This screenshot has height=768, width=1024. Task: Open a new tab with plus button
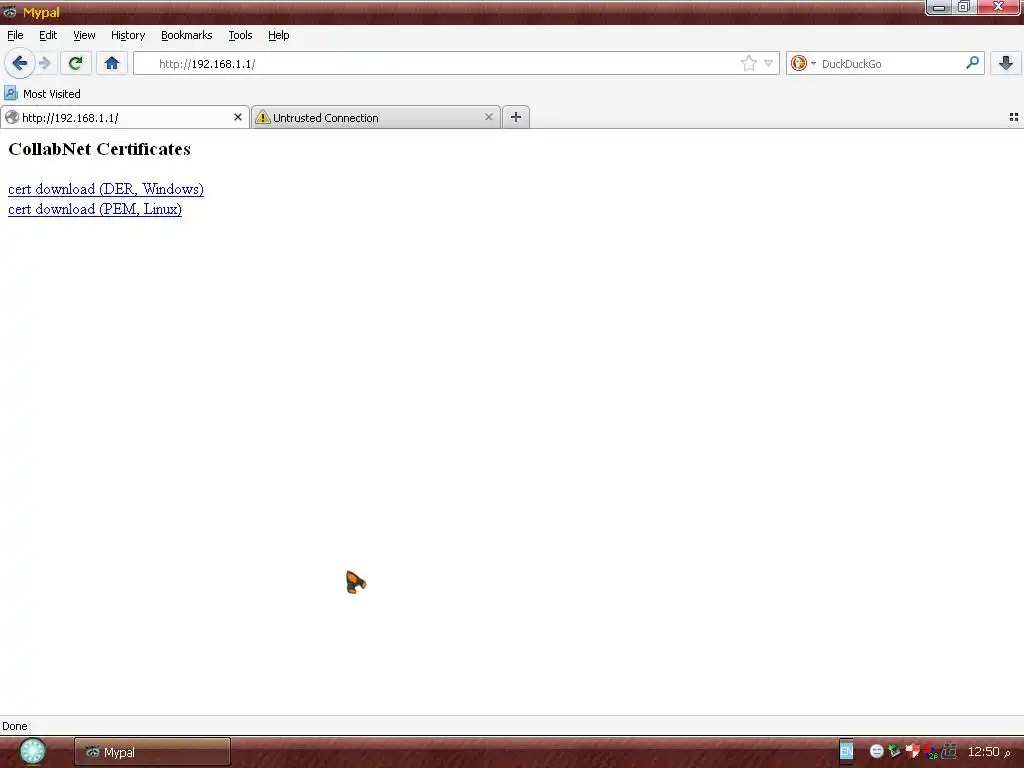pos(516,117)
